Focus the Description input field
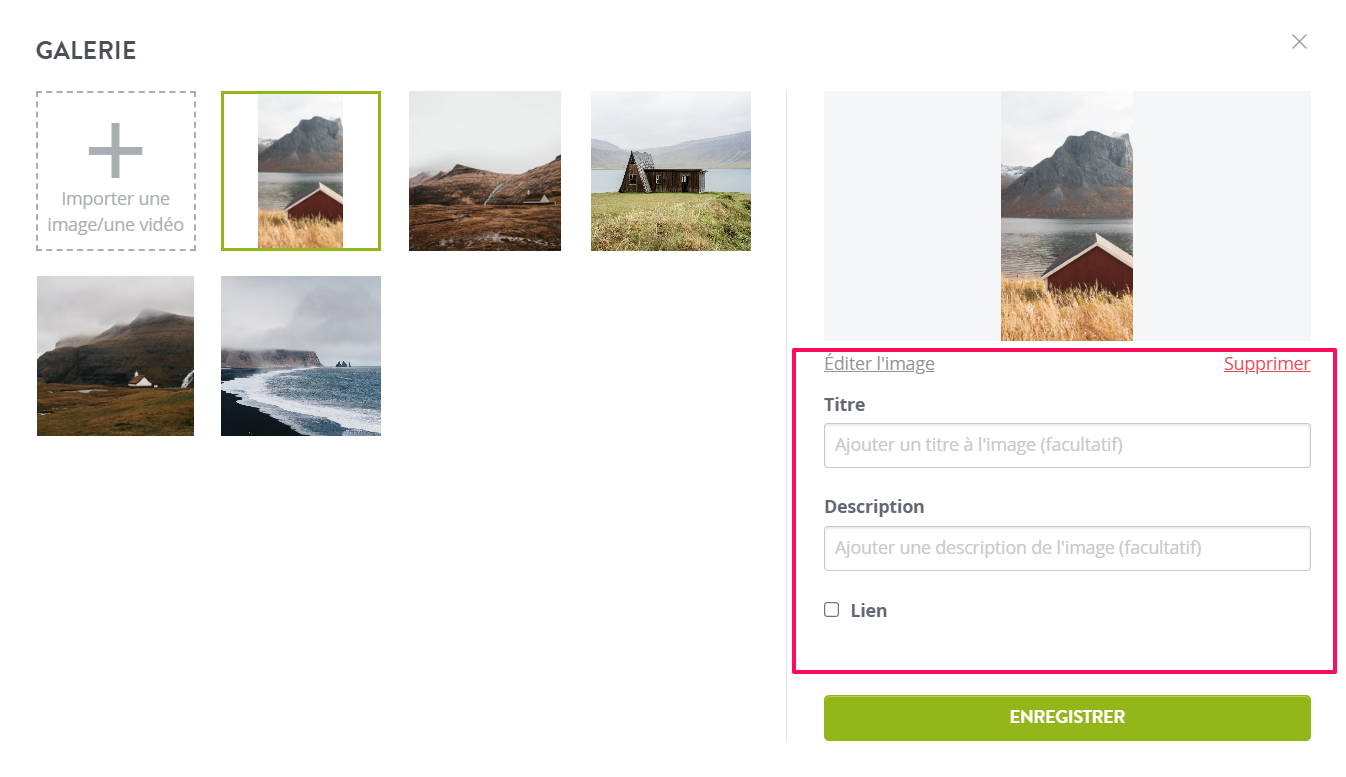Viewport: 1346px width, 777px height. (x=1067, y=548)
